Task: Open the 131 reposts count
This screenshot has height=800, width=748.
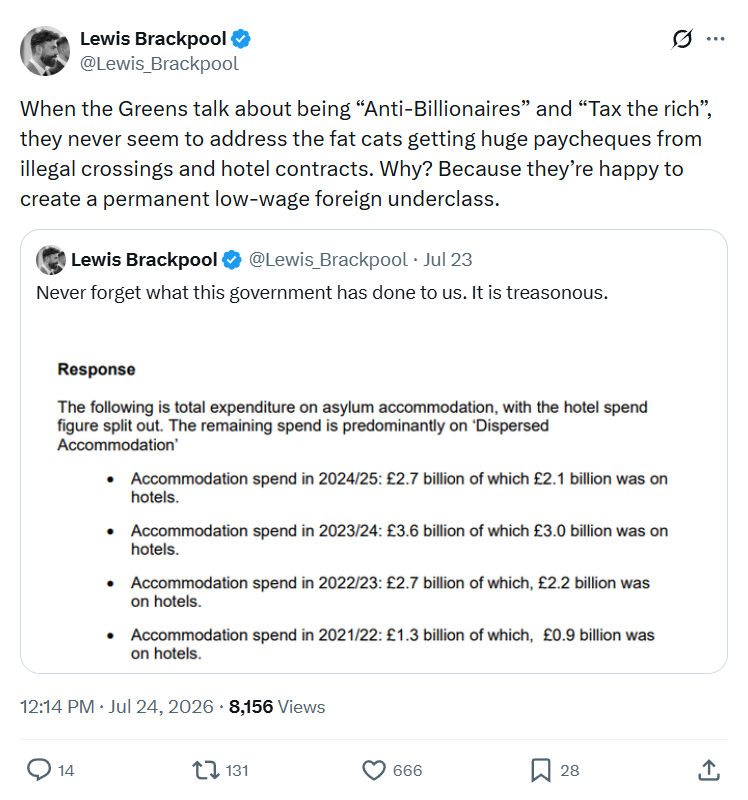Action: coord(237,770)
